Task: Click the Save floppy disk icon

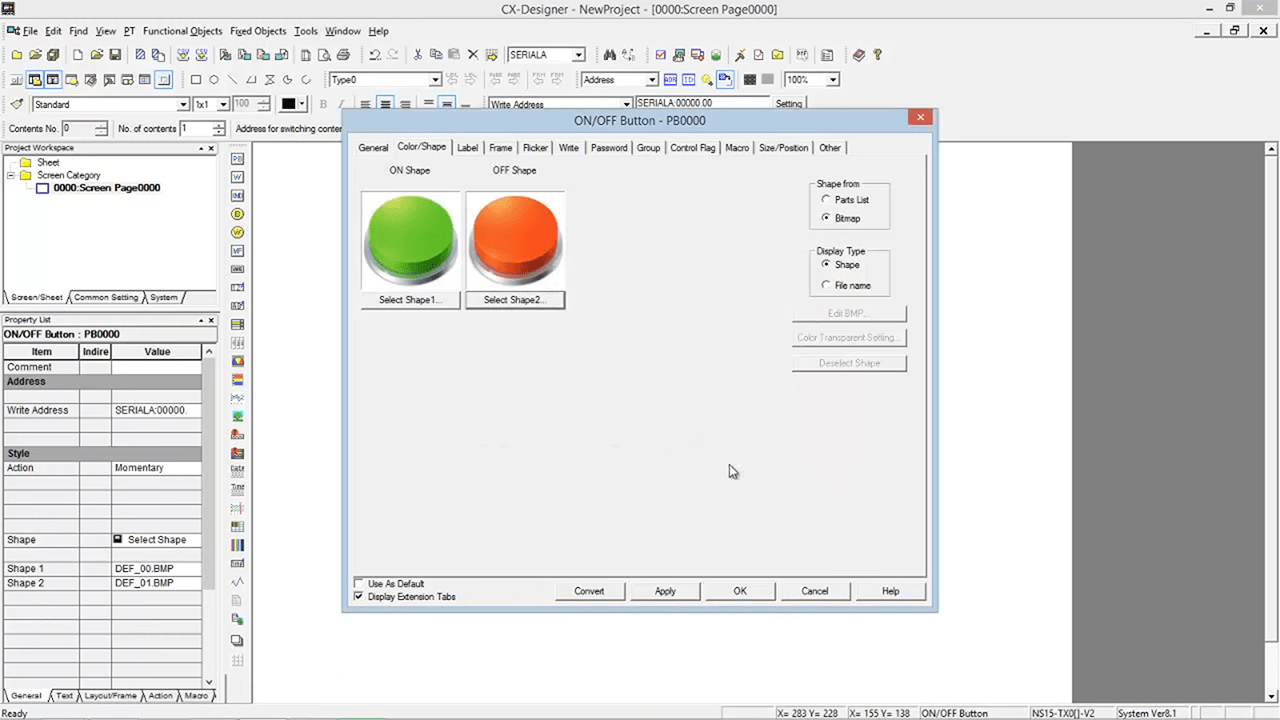Action: pyautogui.click(x=115, y=55)
